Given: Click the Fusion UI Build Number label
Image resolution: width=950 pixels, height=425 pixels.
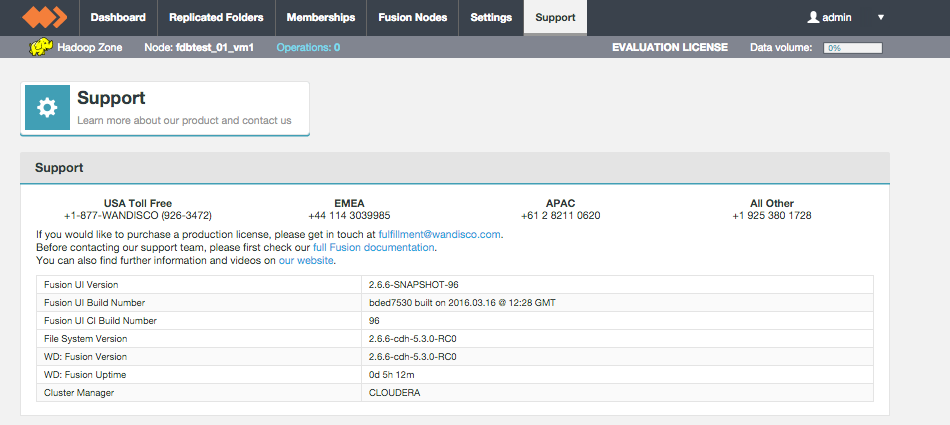Looking at the screenshot, I should tap(95, 303).
